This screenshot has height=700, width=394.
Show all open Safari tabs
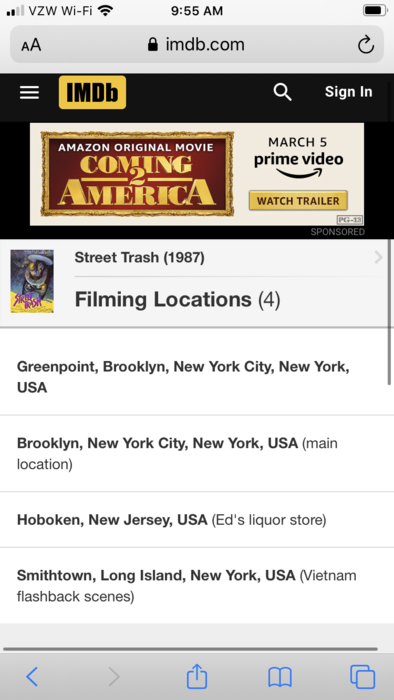(362, 677)
